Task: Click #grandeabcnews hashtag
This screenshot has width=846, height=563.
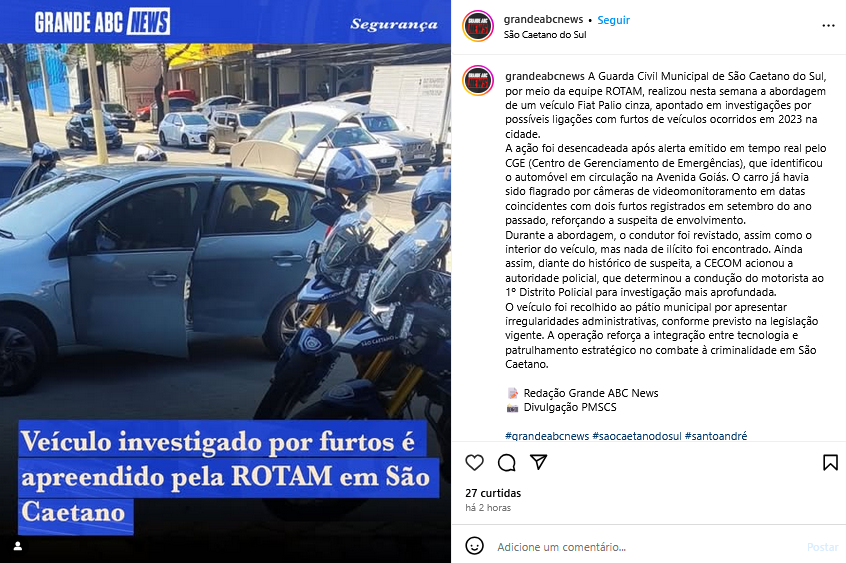Action: coord(547,436)
